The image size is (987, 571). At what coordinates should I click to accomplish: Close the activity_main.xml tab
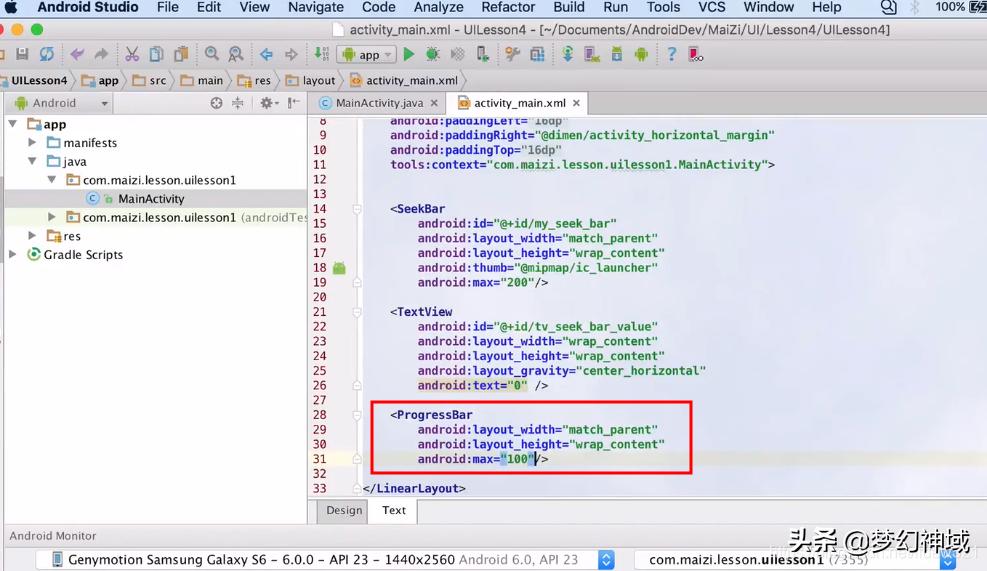click(x=576, y=103)
